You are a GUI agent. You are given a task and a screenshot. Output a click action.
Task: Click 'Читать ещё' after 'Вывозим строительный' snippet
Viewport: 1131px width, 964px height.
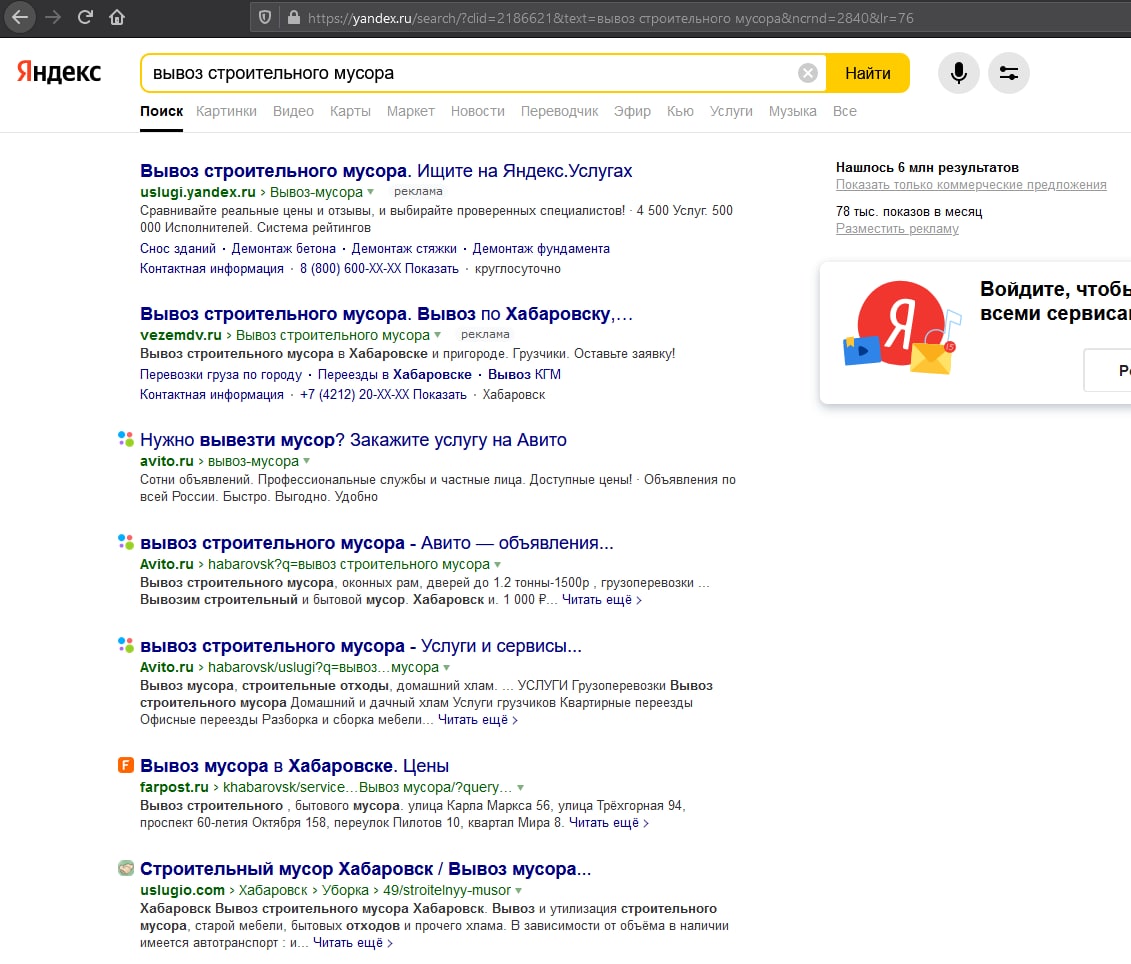tap(602, 600)
